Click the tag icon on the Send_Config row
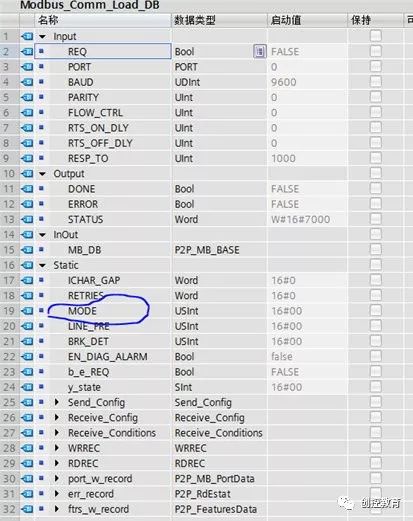The height and width of the screenshot is (521, 413). (27, 402)
